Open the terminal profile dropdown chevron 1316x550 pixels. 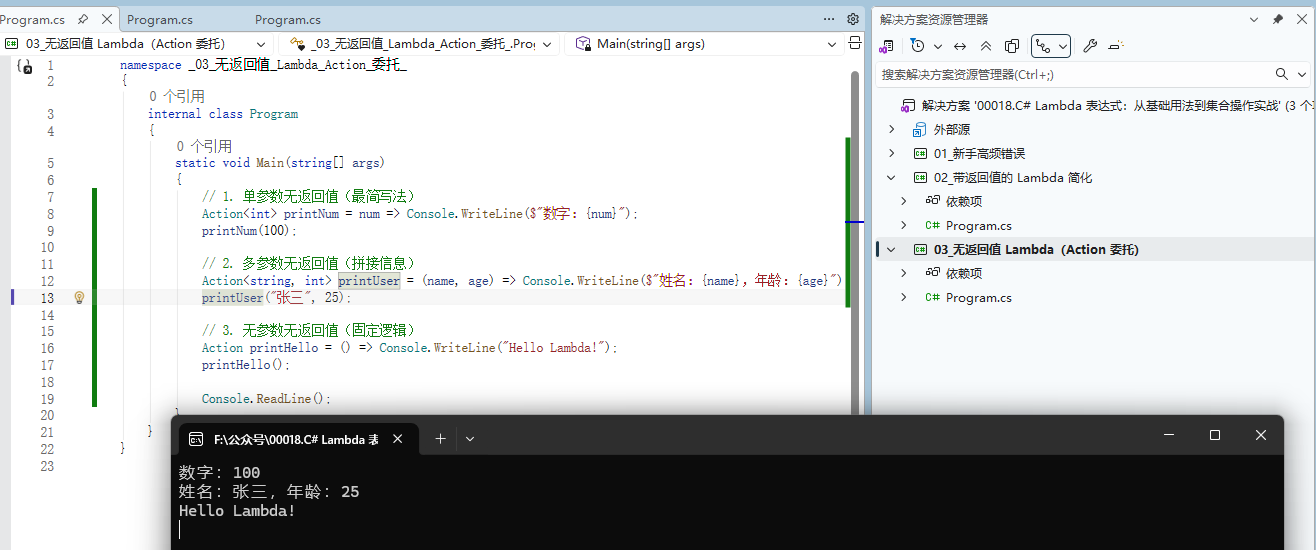point(470,439)
